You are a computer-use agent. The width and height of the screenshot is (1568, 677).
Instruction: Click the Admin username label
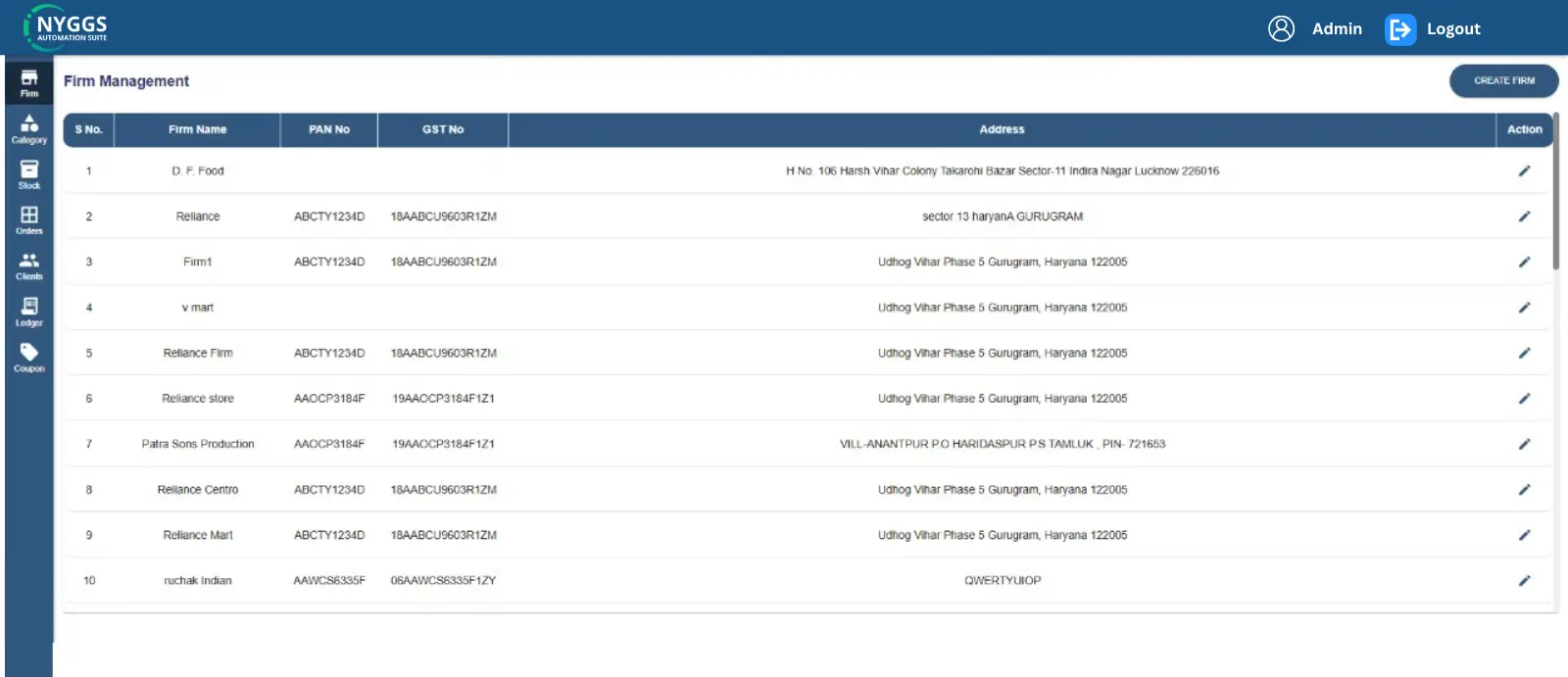click(1337, 29)
